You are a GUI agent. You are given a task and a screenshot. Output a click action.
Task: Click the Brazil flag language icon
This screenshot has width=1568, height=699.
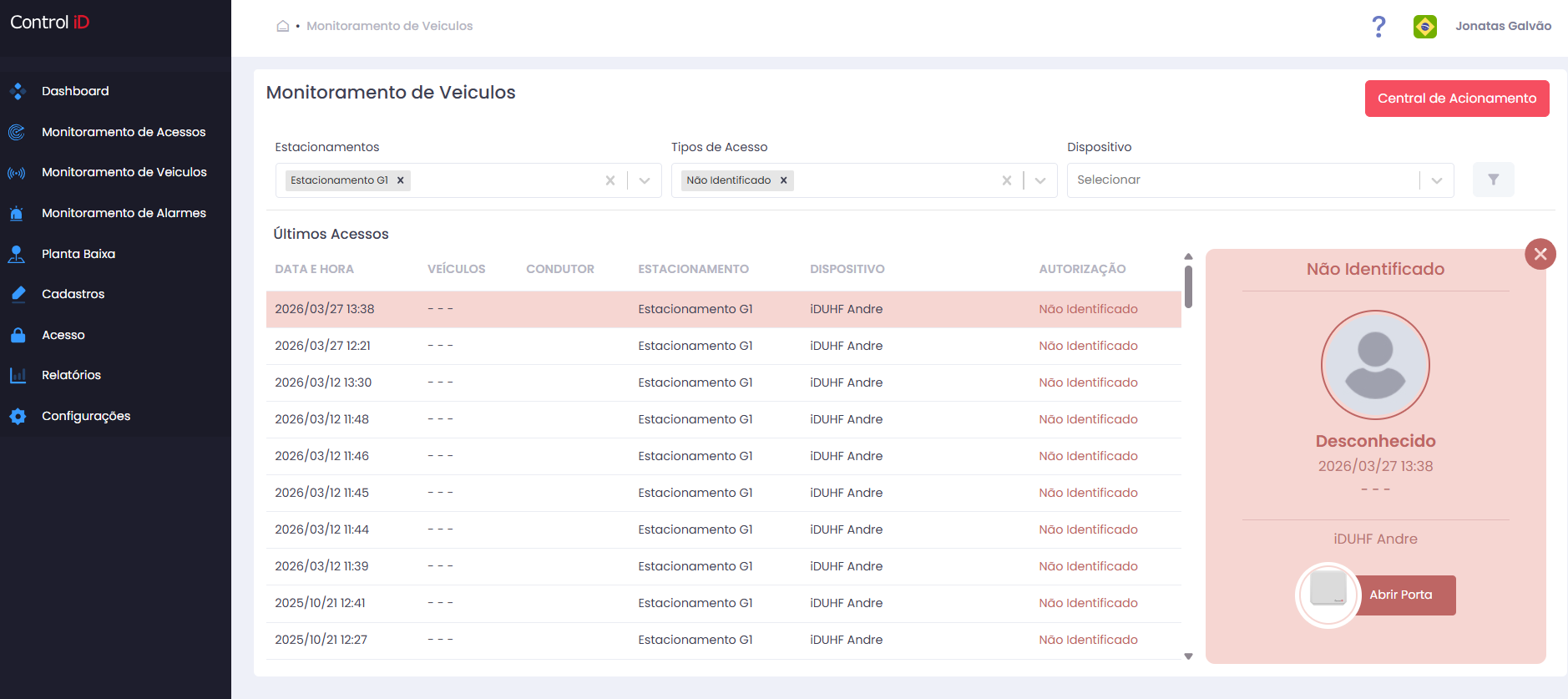click(1424, 27)
